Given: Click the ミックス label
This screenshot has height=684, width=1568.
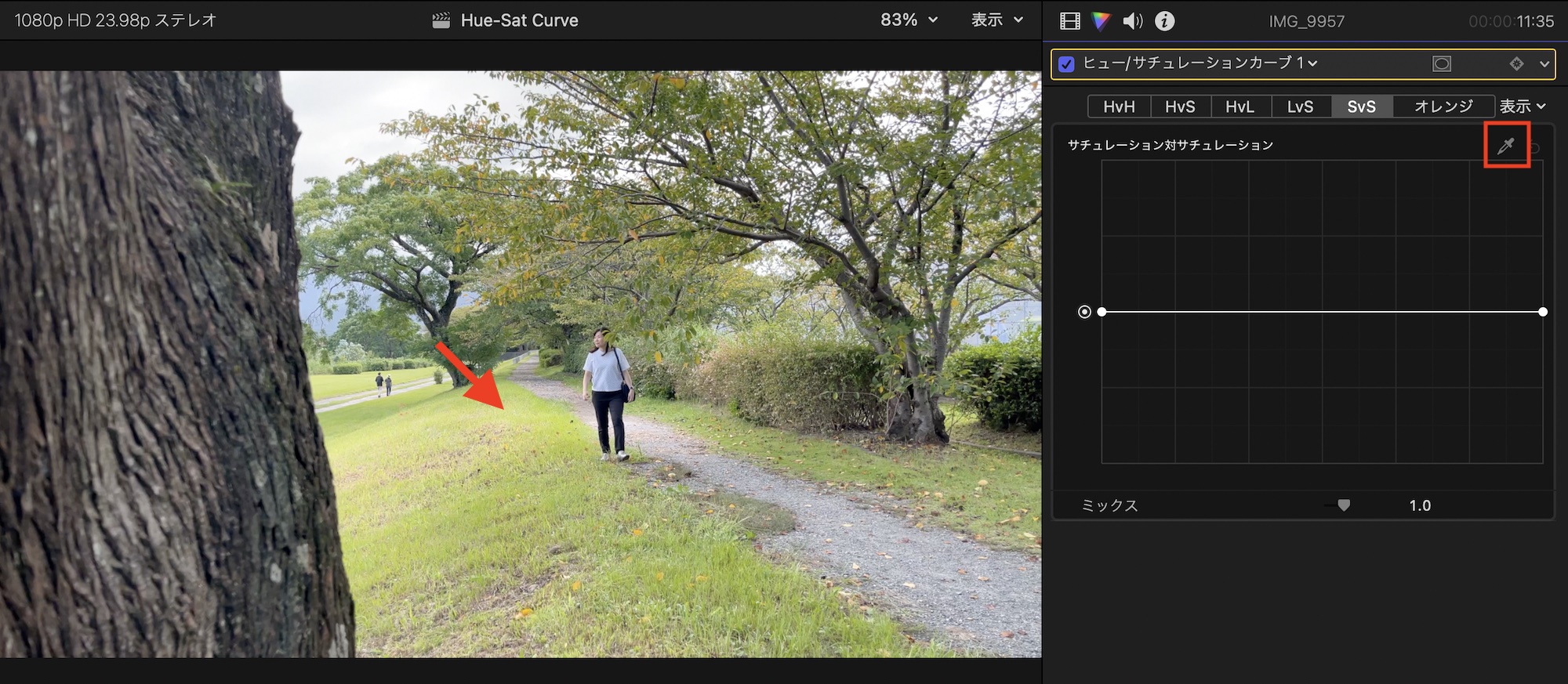Looking at the screenshot, I should pyautogui.click(x=1109, y=505).
